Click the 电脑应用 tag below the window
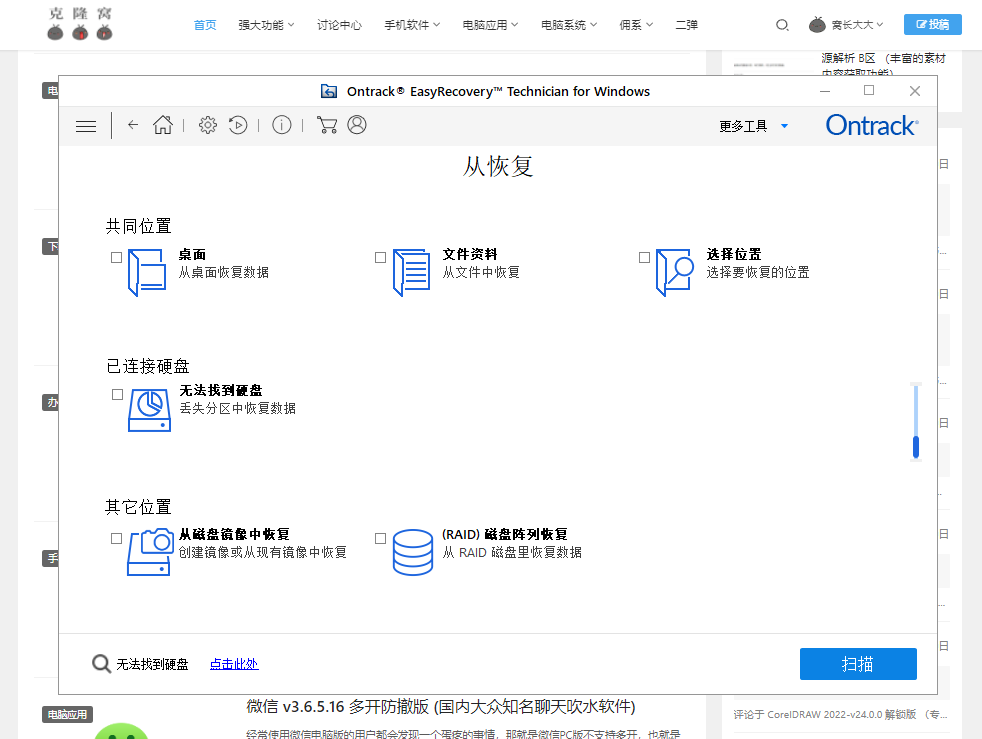Screen dimensions: 982x739 pyautogui.click(x=68, y=715)
